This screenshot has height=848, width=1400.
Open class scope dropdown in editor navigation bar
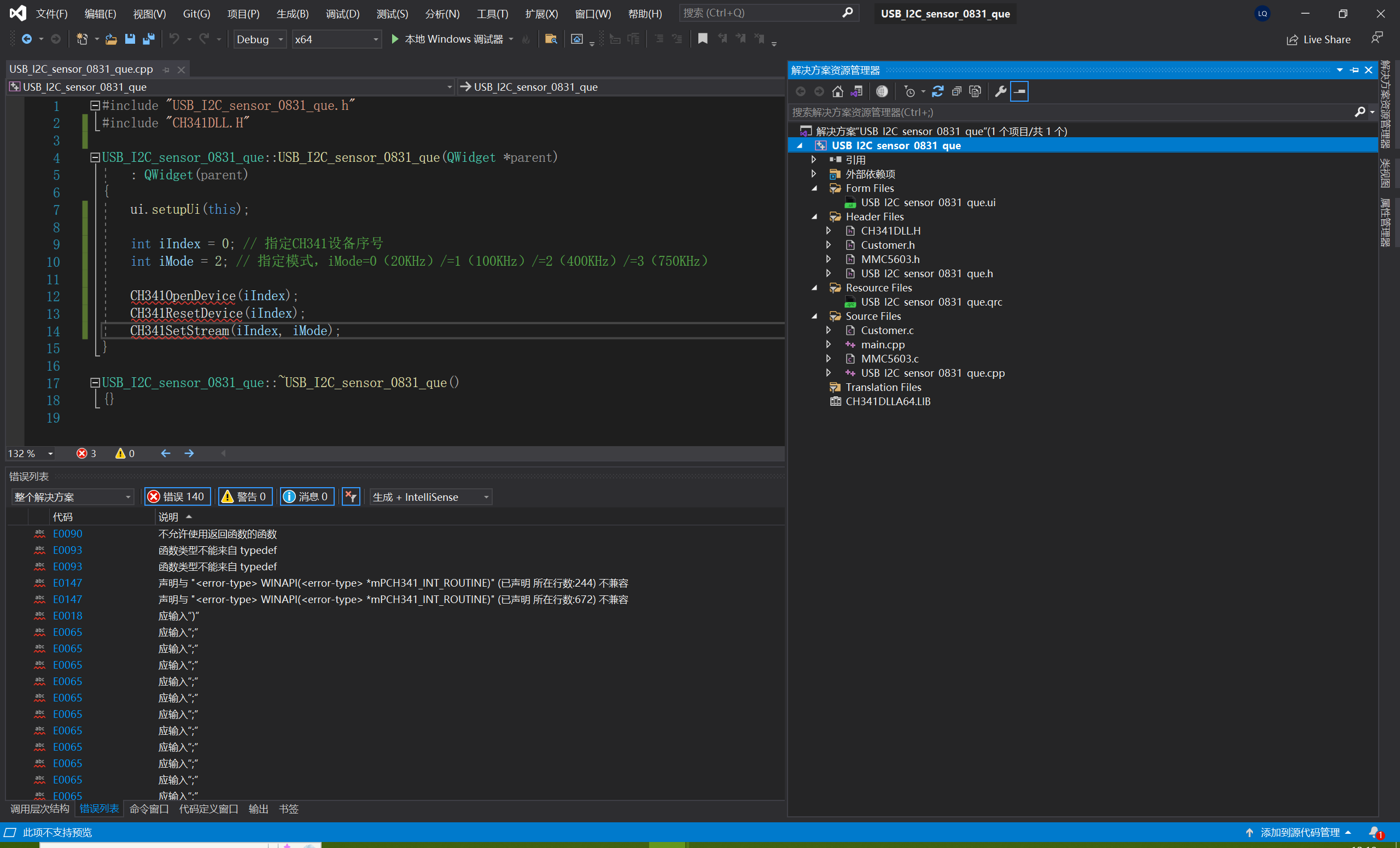pos(231,87)
